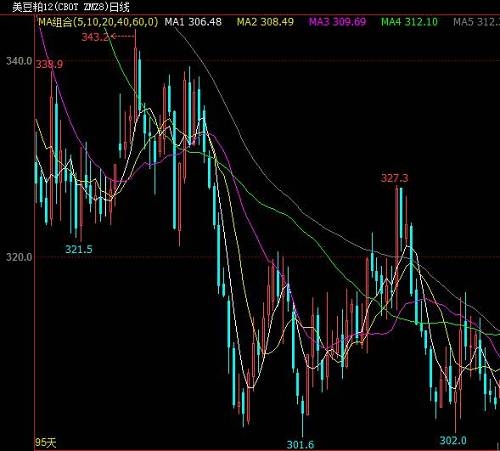Open the MA组合(5,10,20,40,60,0) indicator settings
The width and height of the screenshot is (500, 451).
coord(98,22)
